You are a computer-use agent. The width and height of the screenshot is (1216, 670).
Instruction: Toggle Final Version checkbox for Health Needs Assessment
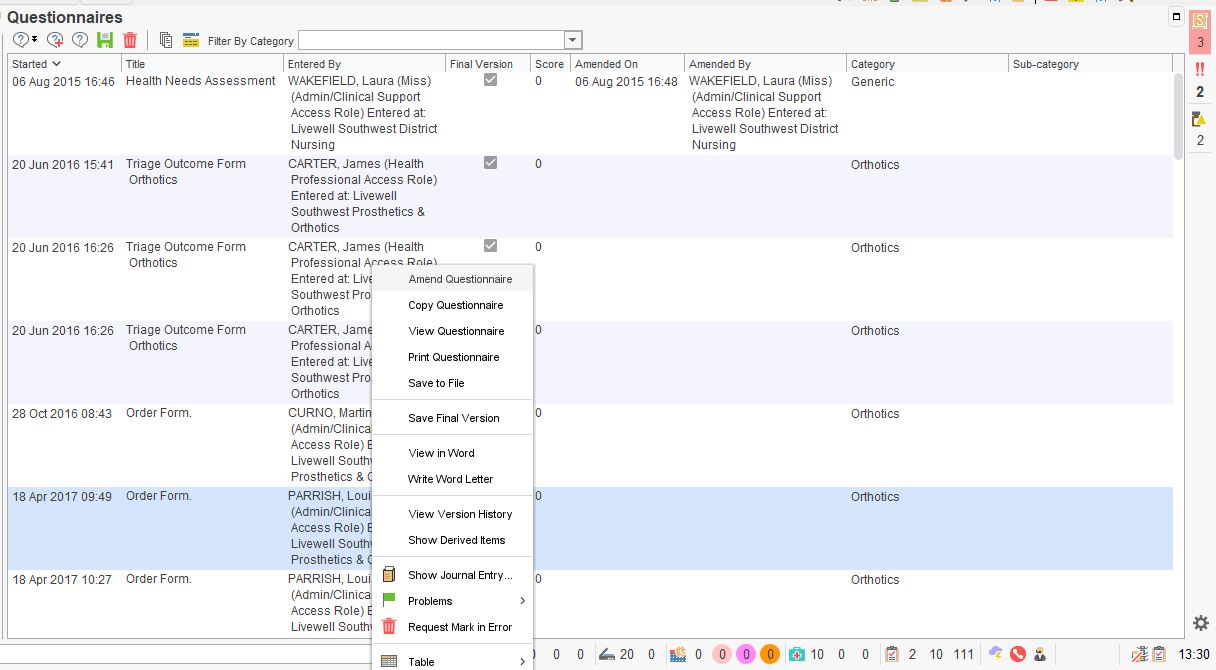point(490,81)
